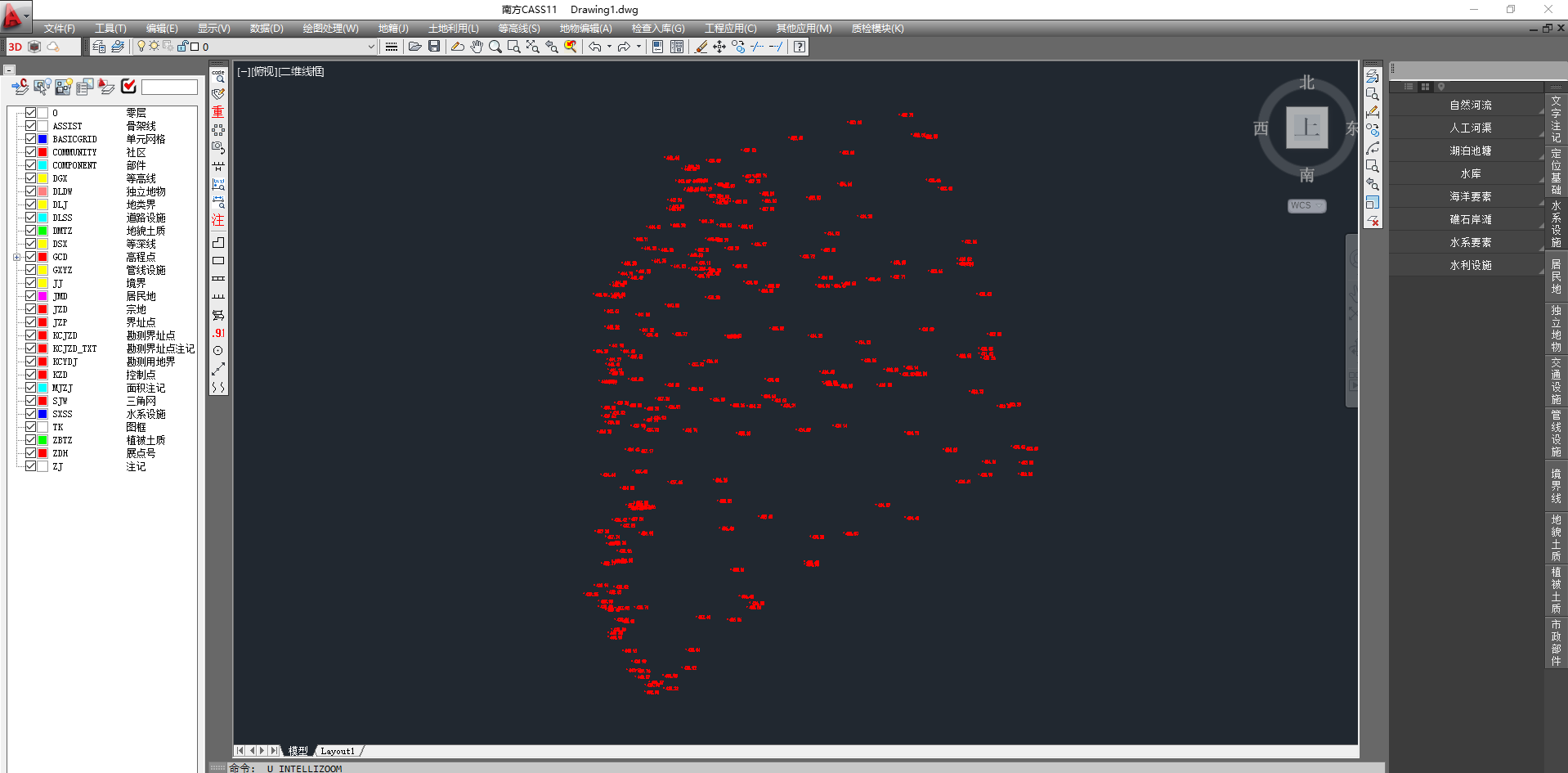Screen dimensions: 1568x773
Task: Click the Open file folder icon
Action: tap(415, 47)
